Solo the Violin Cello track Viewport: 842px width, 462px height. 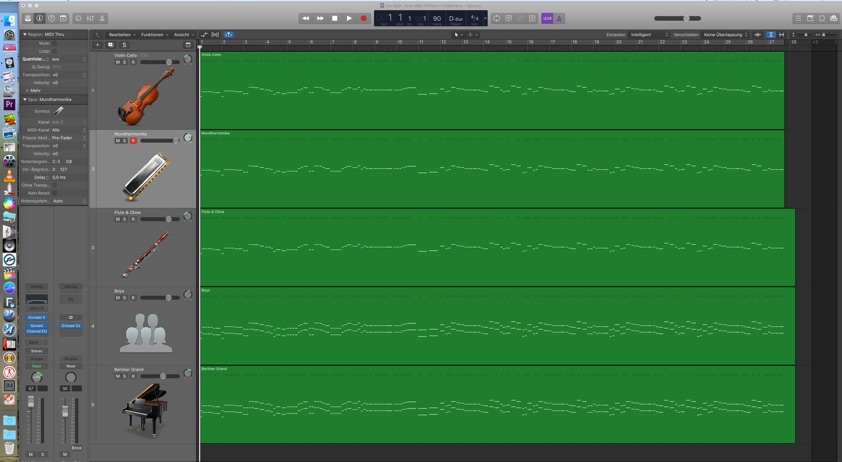click(x=125, y=62)
